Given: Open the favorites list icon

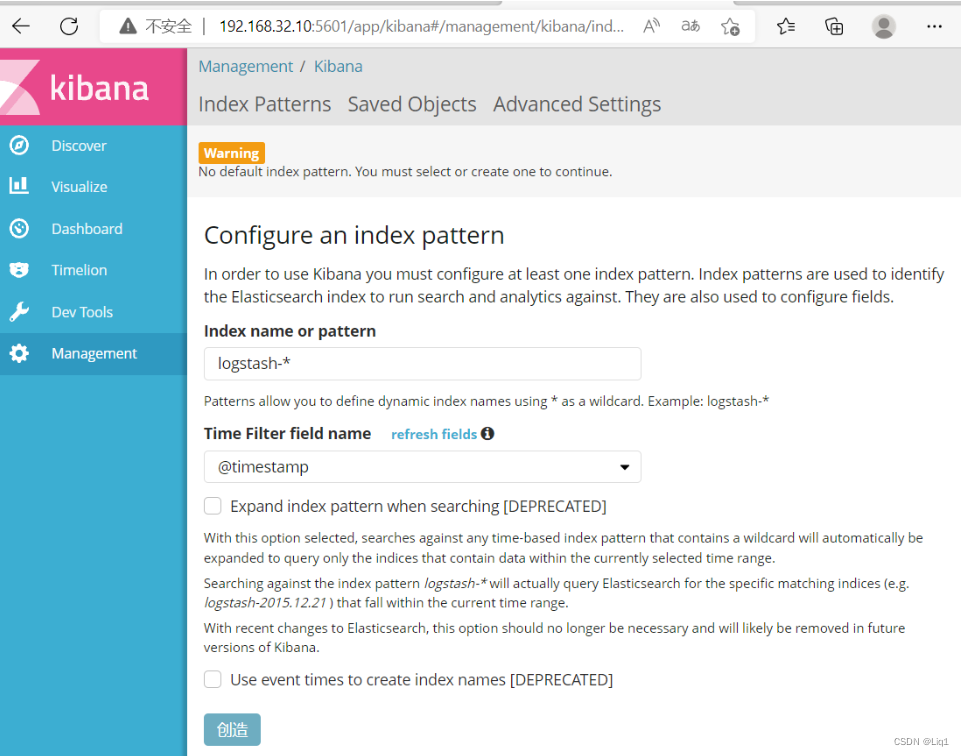Looking at the screenshot, I should pos(786,26).
